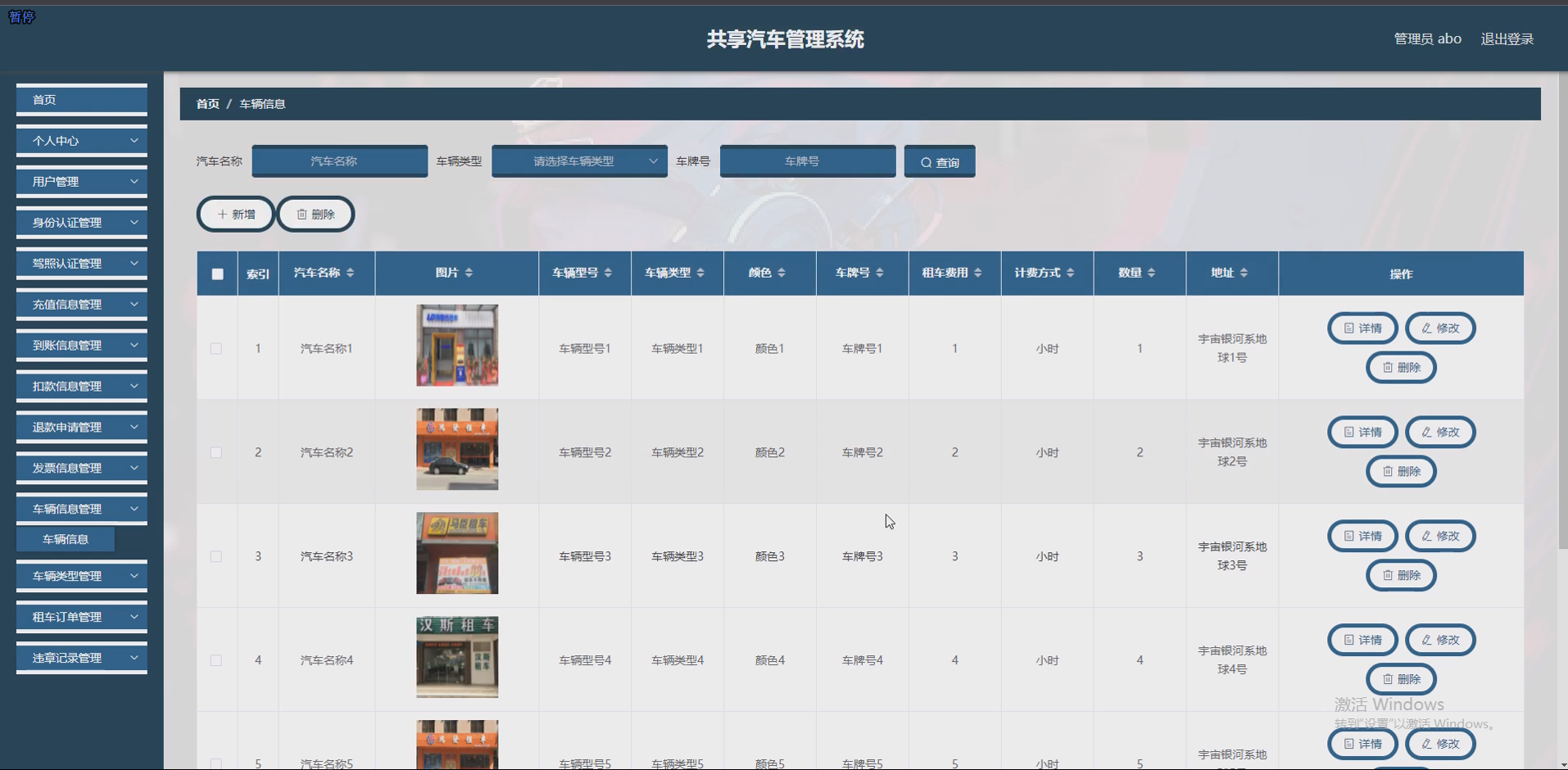Click 删除 for 汽车名称1 row

pos(1401,368)
